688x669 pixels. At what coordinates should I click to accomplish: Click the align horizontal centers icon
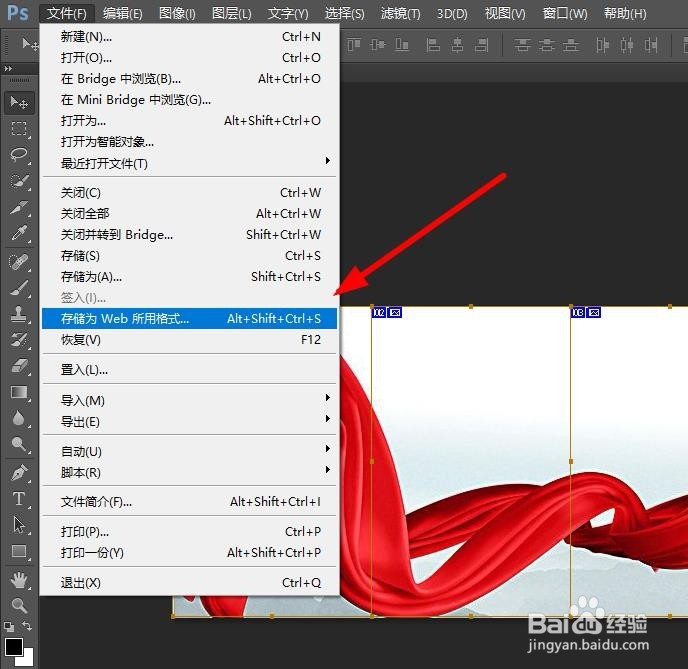pyautogui.click(x=457, y=45)
